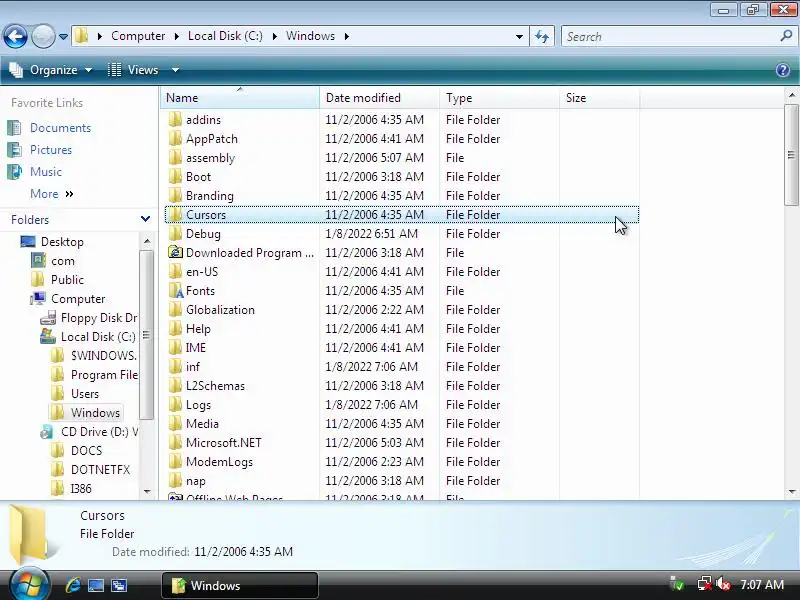Open the Music favorite link
The image size is (800, 600).
pos(45,171)
